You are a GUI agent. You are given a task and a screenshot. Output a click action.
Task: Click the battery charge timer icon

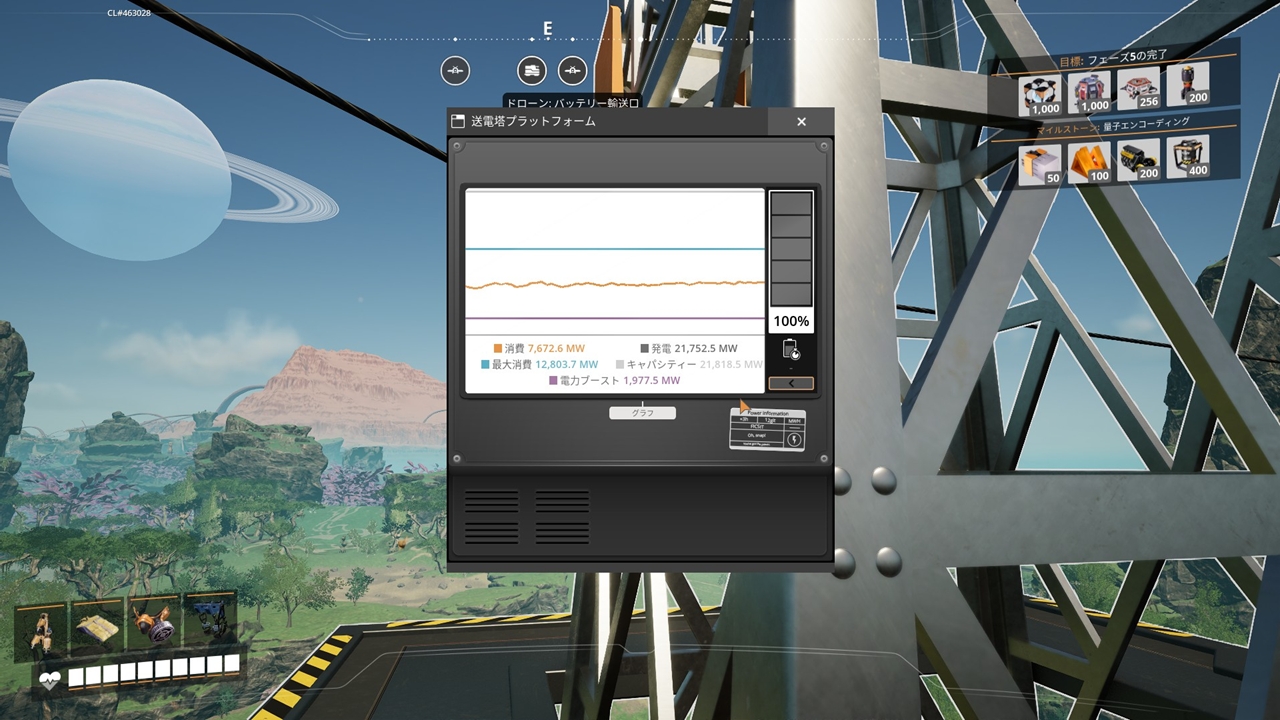tap(791, 349)
